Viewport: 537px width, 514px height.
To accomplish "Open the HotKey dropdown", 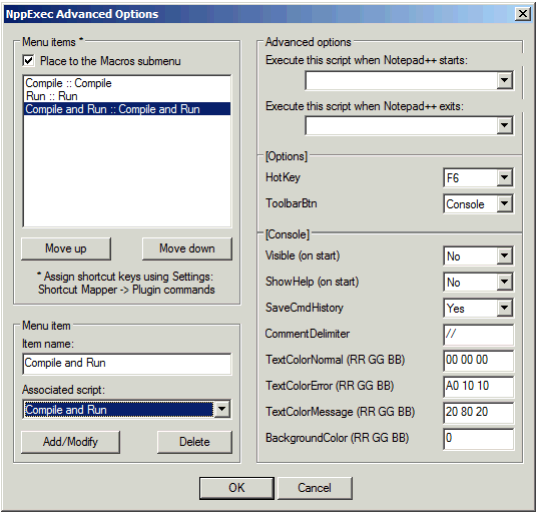I will pos(504,178).
